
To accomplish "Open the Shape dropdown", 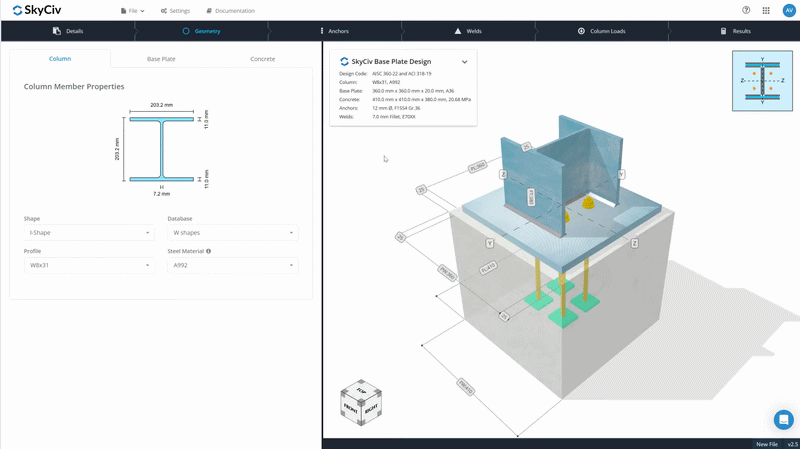I will [89, 233].
